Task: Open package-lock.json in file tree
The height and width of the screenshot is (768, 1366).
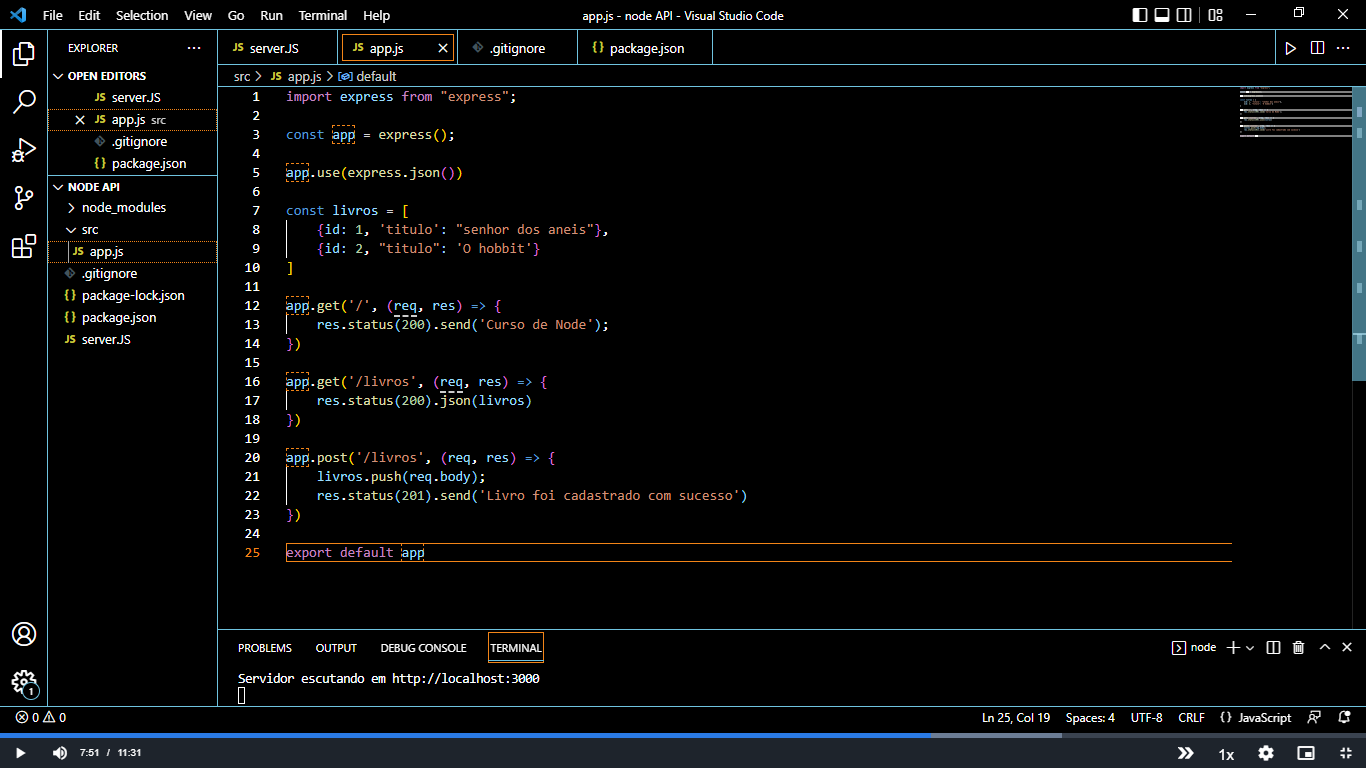Action: pos(133,296)
